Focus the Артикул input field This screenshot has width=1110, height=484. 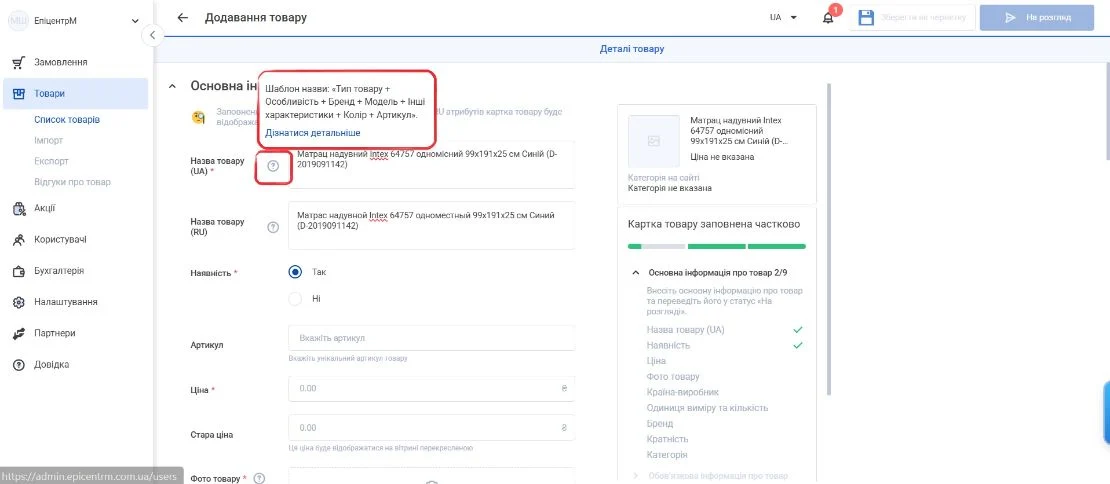point(432,338)
